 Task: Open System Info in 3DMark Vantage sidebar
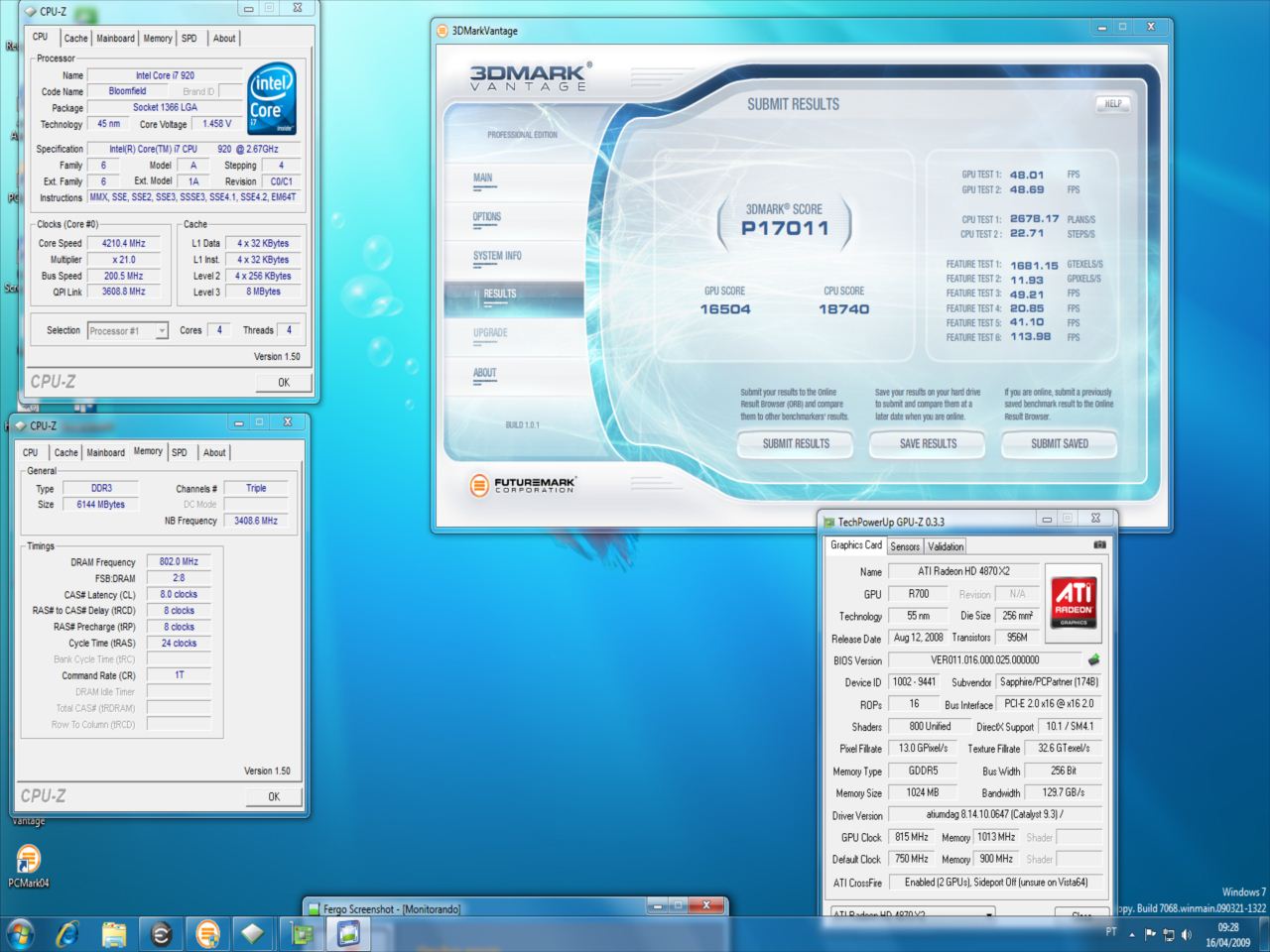point(497,256)
